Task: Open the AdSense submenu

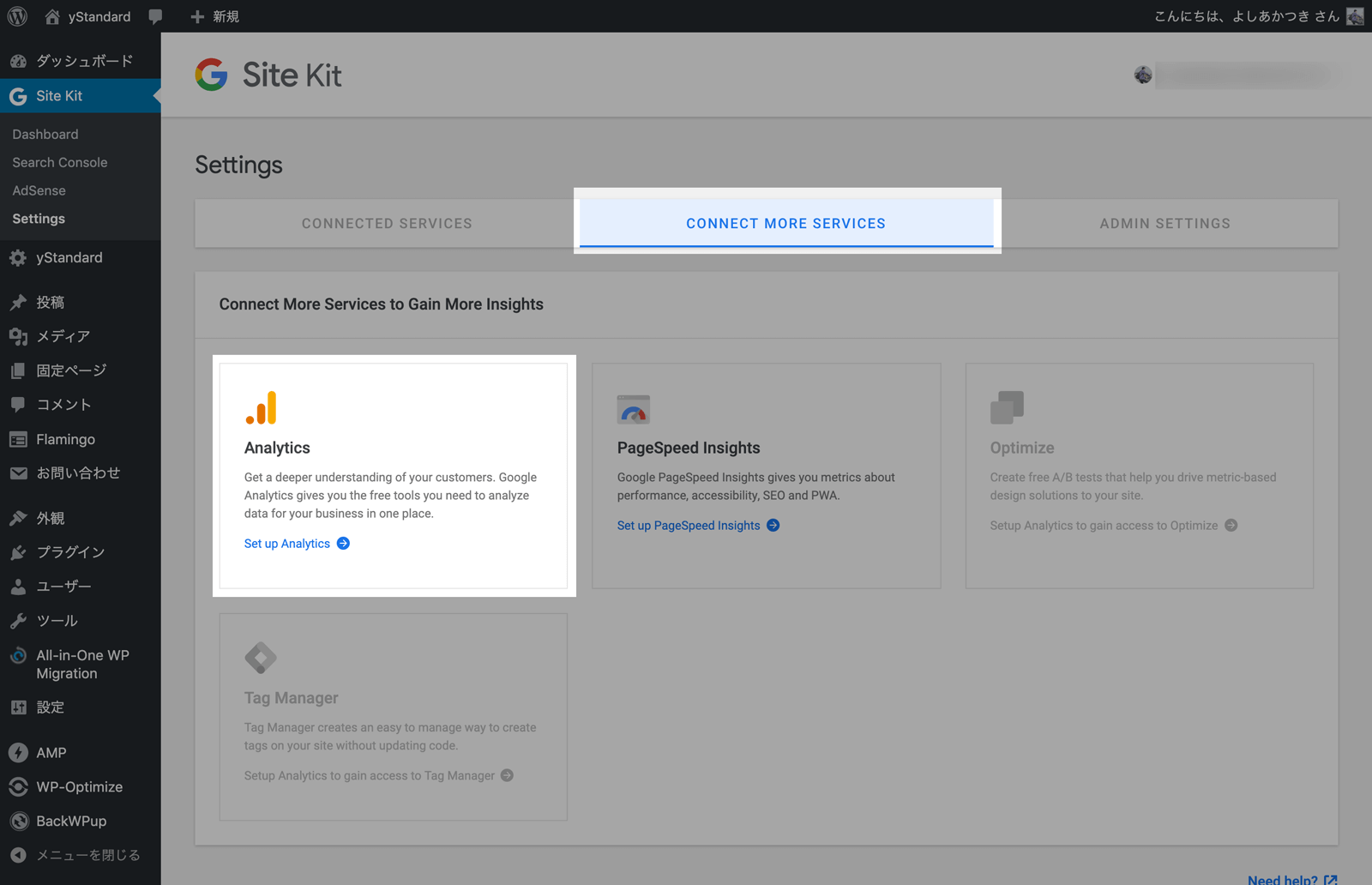Action: (x=39, y=190)
